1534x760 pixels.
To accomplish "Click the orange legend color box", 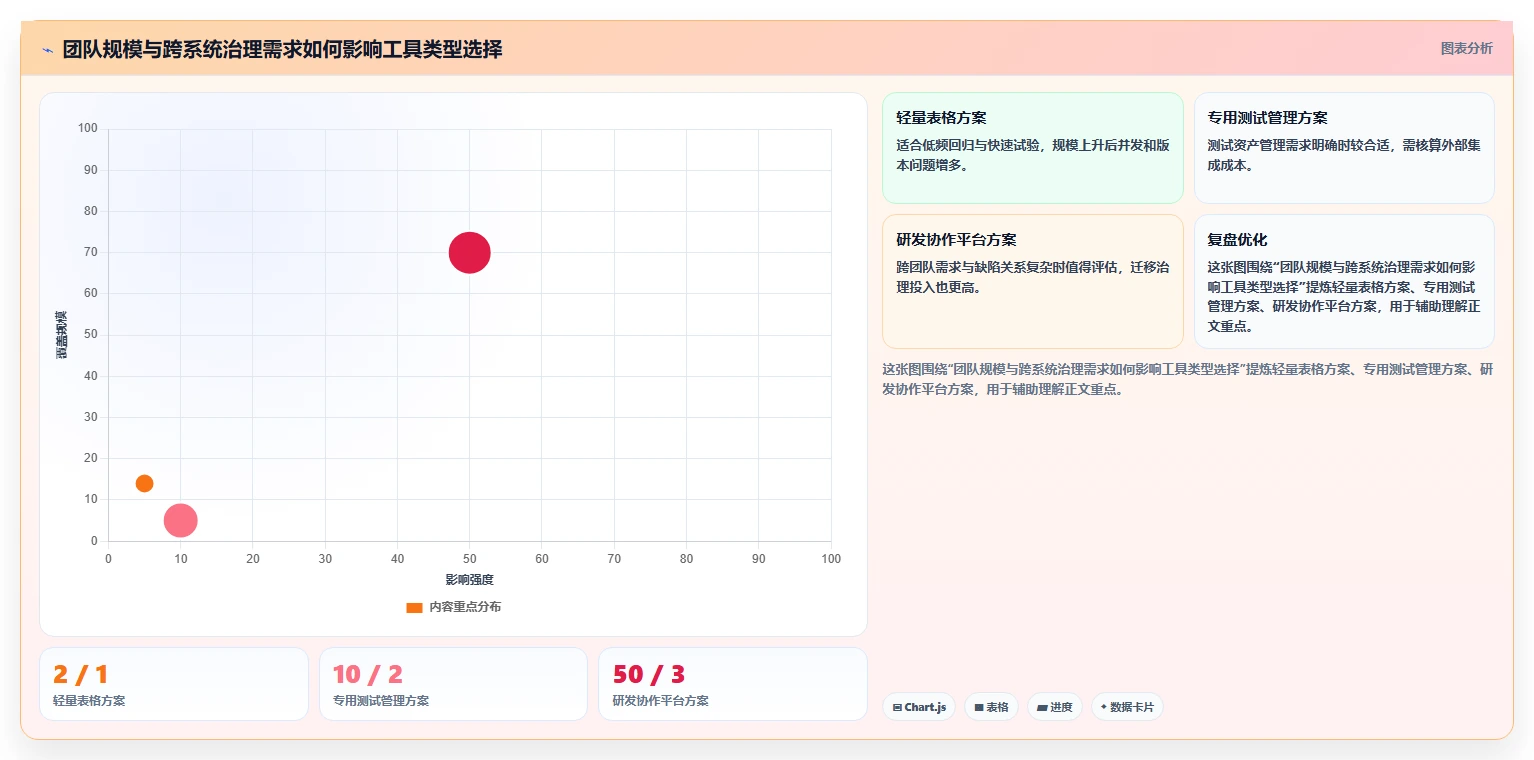I will (x=414, y=608).
